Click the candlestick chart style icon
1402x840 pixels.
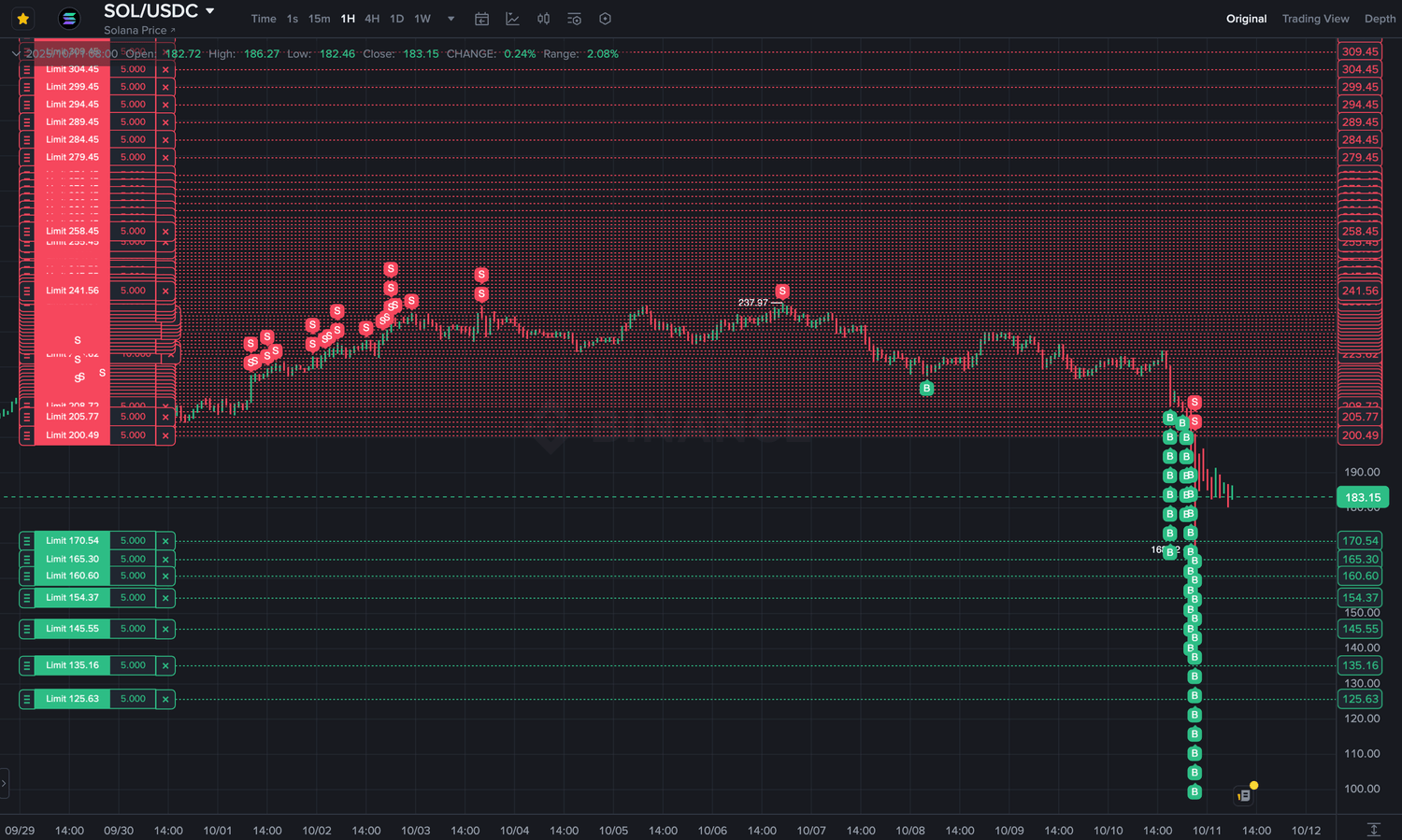pos(543,19)
